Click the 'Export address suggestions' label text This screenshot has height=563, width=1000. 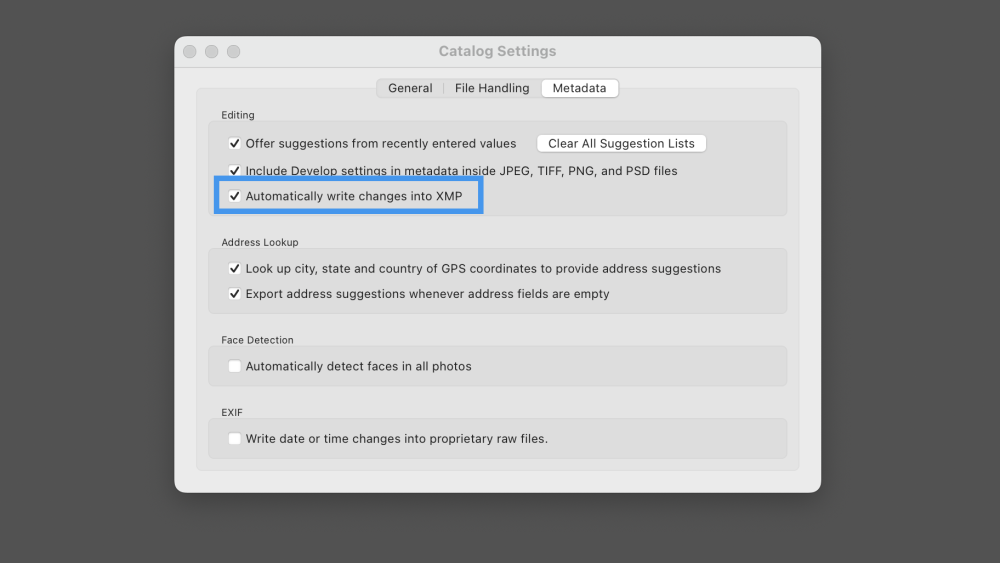click(x=427, y=294)
